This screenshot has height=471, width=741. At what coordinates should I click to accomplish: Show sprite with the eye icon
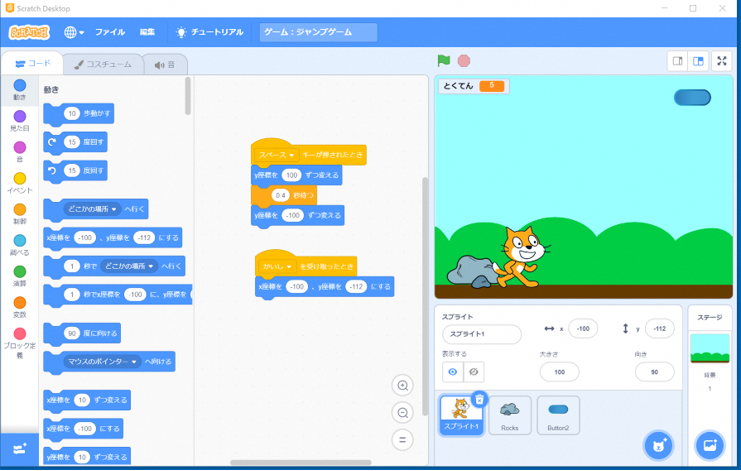click(x=452, y=372)
